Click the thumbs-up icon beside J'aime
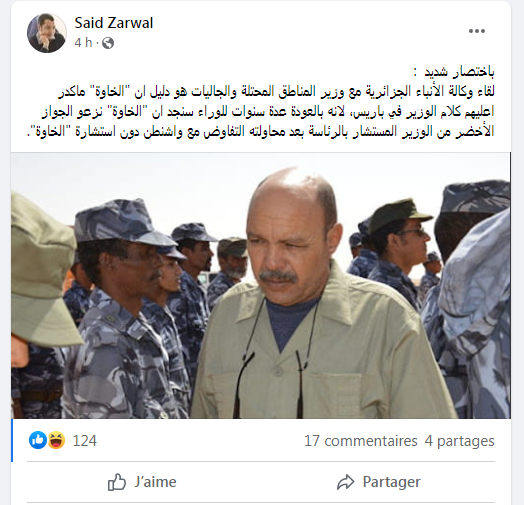The image size is (524, 505). tap(117, 482)
